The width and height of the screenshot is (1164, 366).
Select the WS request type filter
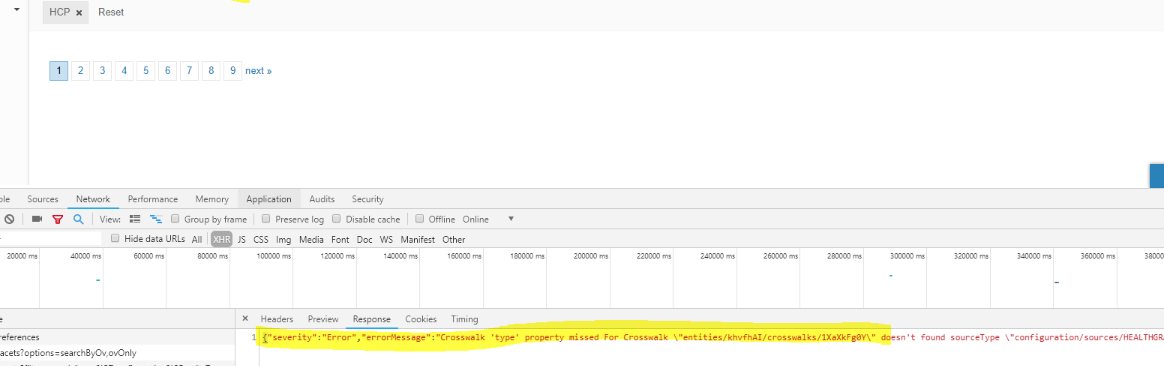(x=386, y=239)
